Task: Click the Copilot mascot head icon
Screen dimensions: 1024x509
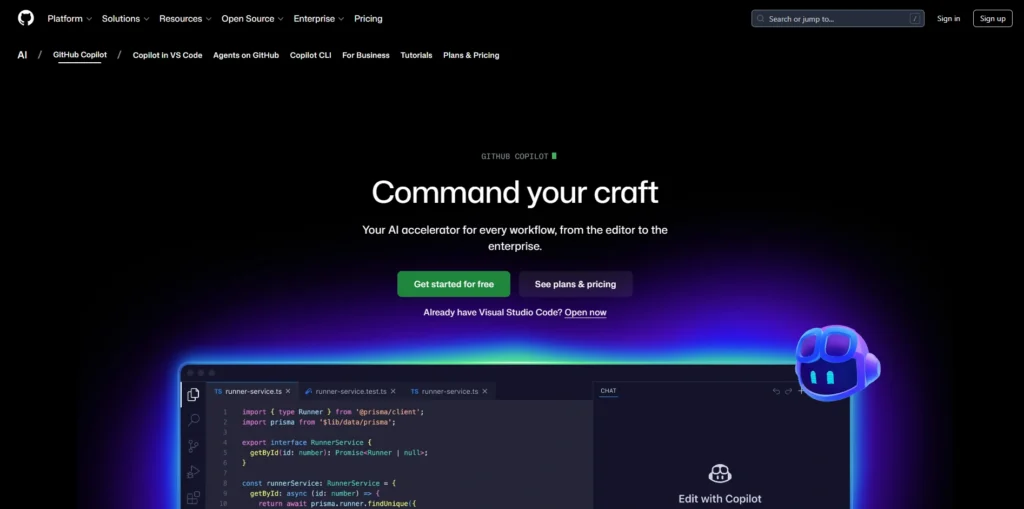Action: pos(837,363)
